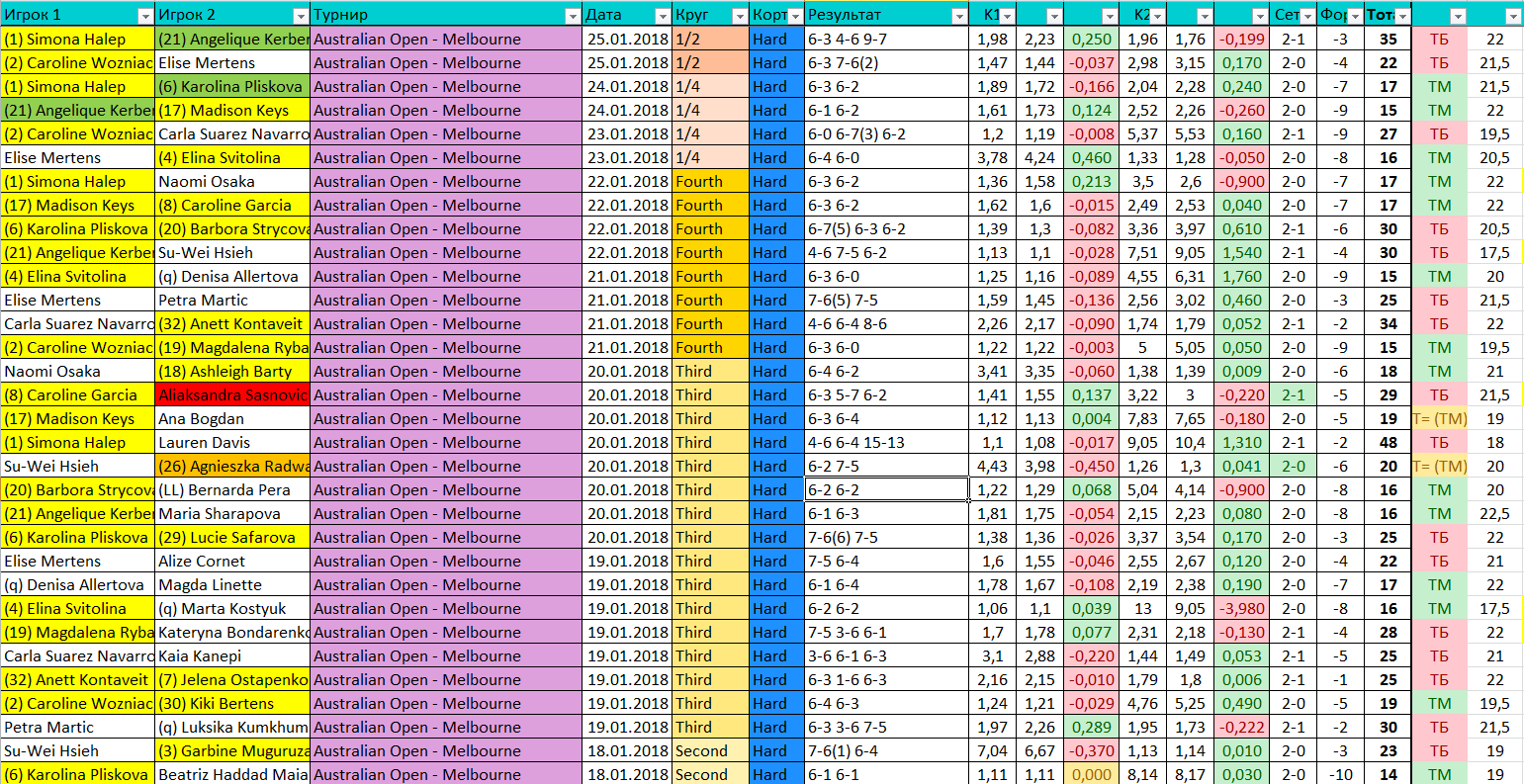Click the orange Agnieszka Radwanska cell
The image size is (1524, 784).
(x=232, y=466)
